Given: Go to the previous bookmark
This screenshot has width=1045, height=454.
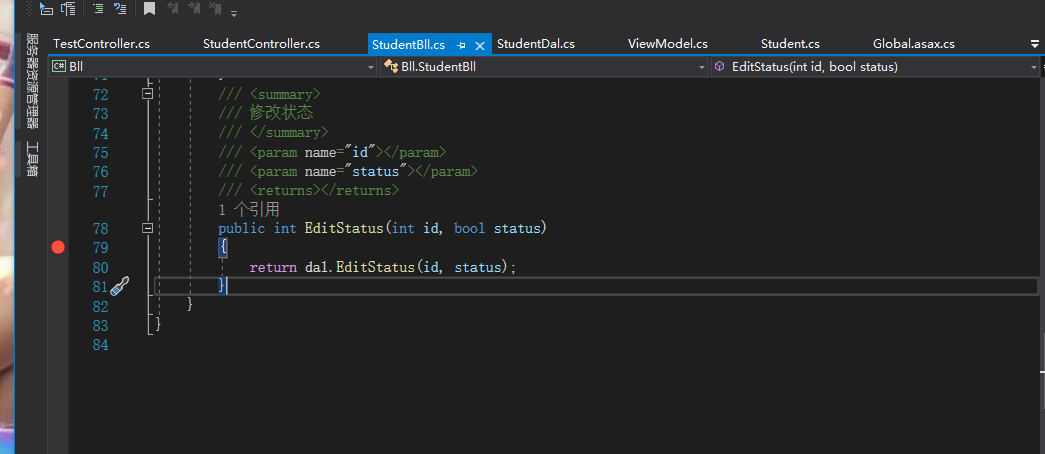Looking at the screenshot, I should pyautogui.click(x=172, y=9).
